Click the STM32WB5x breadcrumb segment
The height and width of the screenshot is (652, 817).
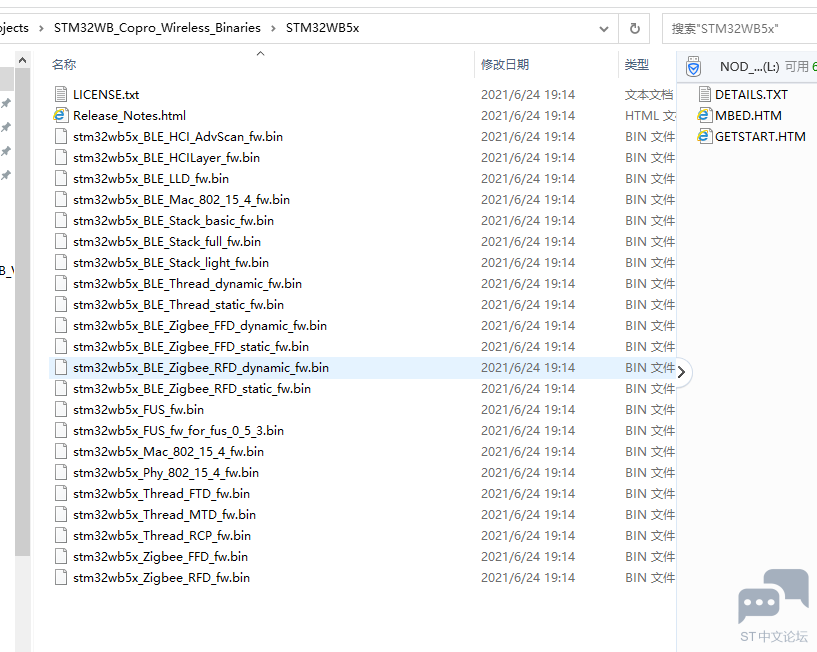[x=322, y=28]
